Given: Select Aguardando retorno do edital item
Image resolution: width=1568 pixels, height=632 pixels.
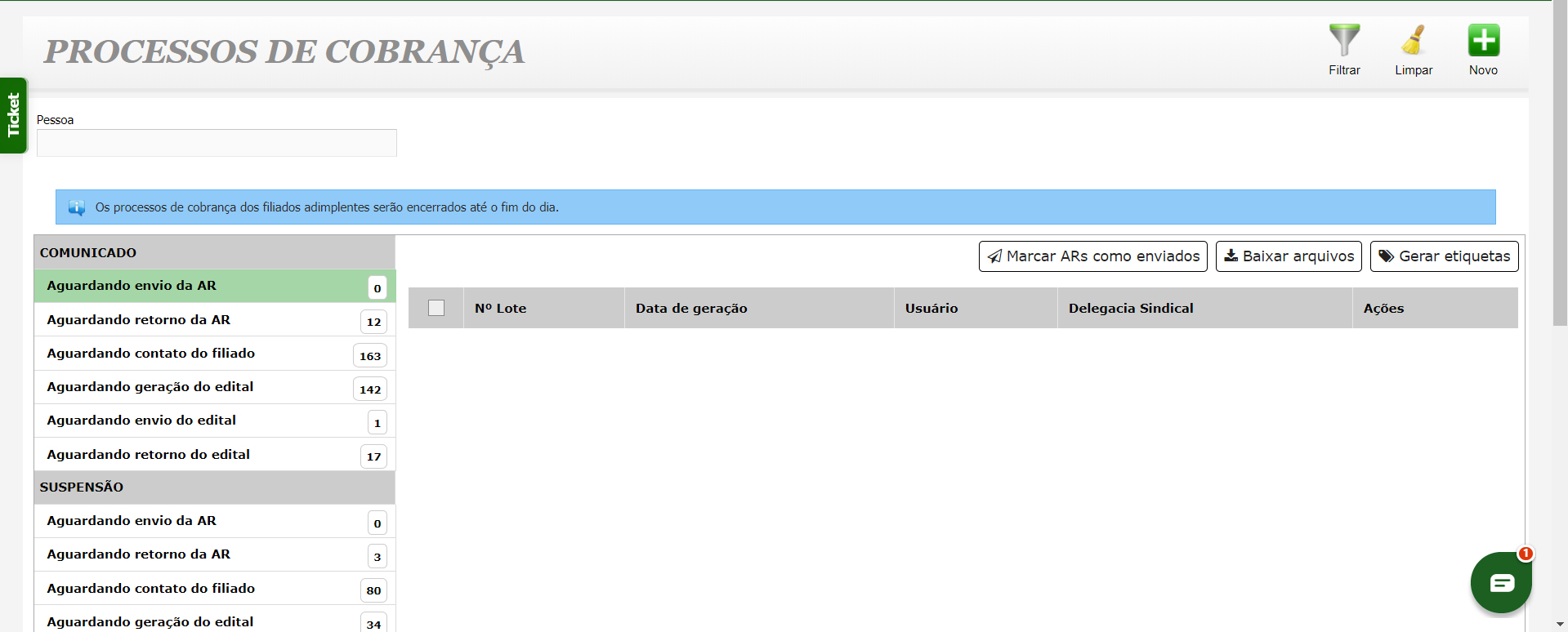Looking at the screenshot, I should 149,455.
